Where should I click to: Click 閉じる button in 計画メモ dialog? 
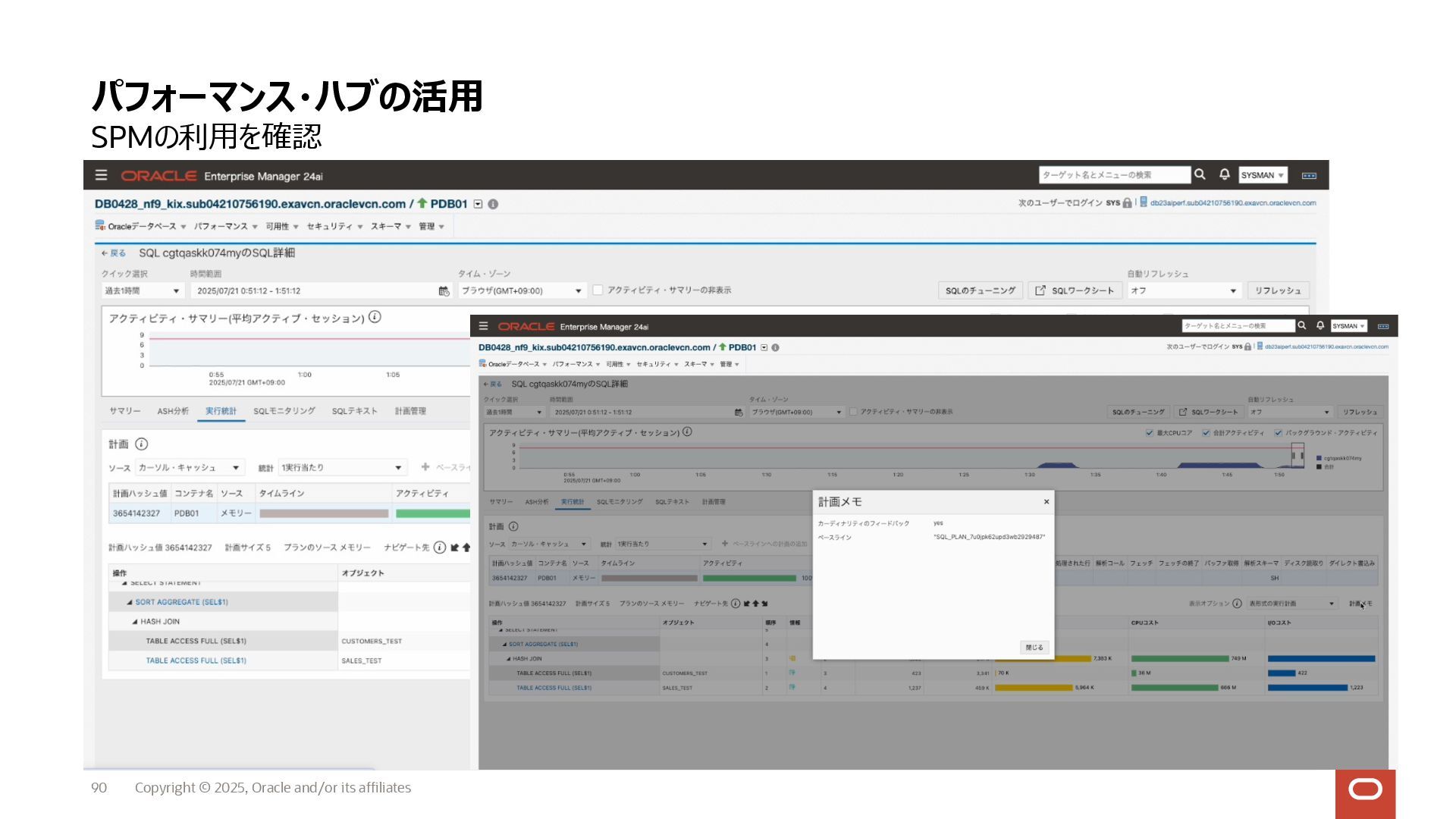(1034, 648)
